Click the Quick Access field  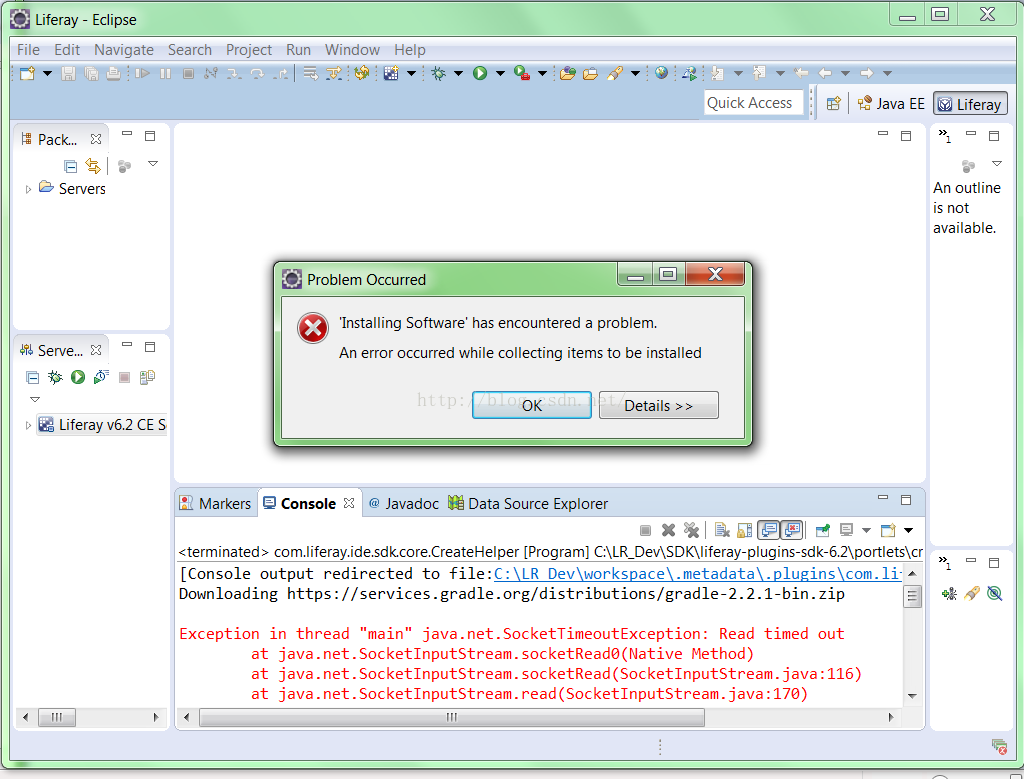pos(754,103)
